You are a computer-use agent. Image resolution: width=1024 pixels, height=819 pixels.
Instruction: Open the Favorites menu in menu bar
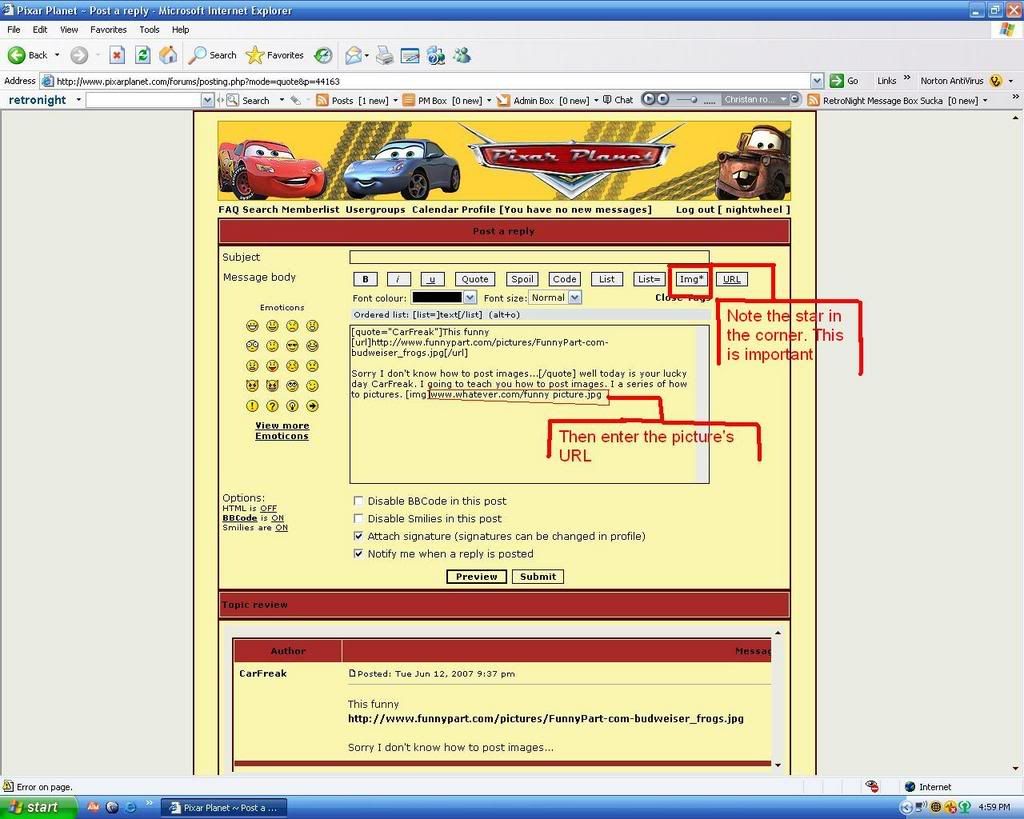[108, 30]
